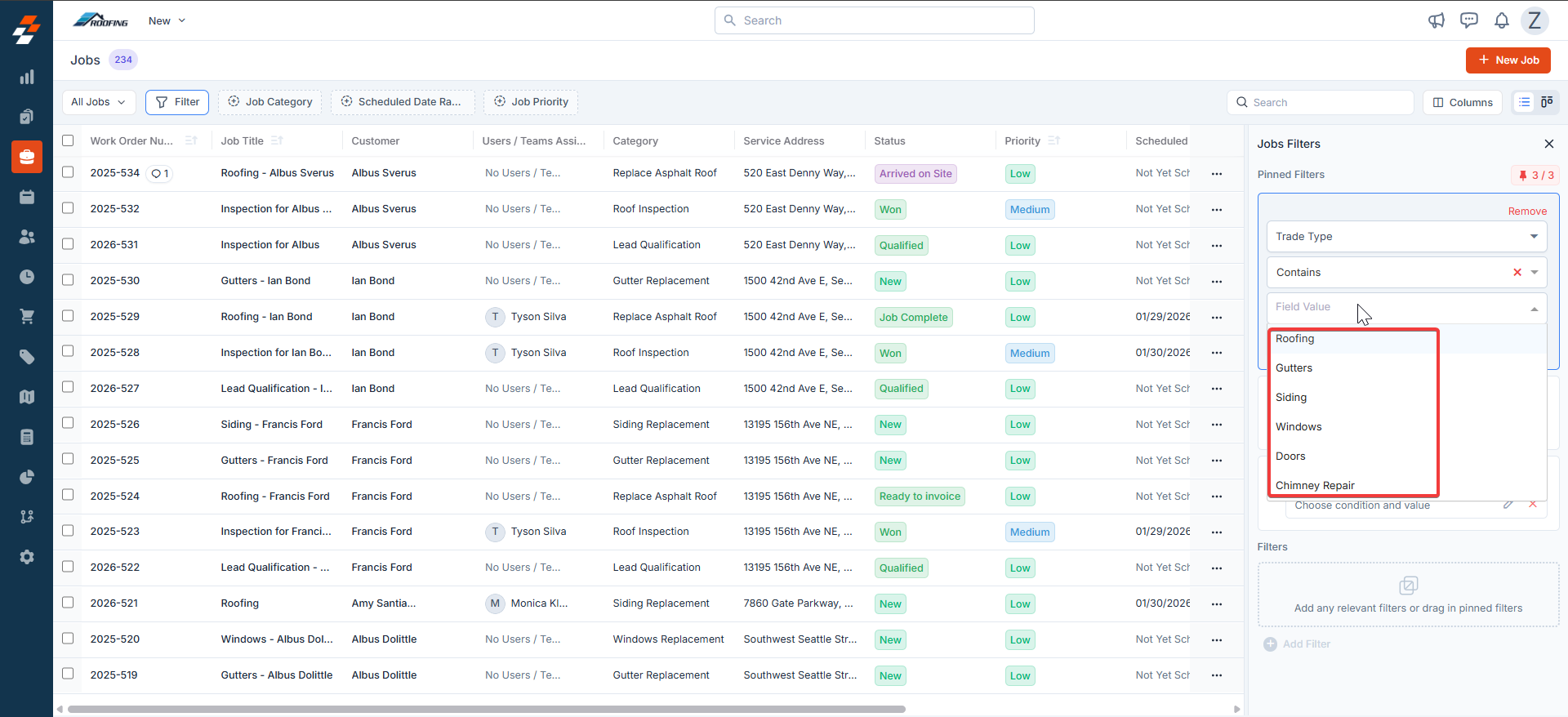Open the map sidebar icon
The height and width of the screenshot is (717, 1568).
pyautogui.click(x=27, y=397)
